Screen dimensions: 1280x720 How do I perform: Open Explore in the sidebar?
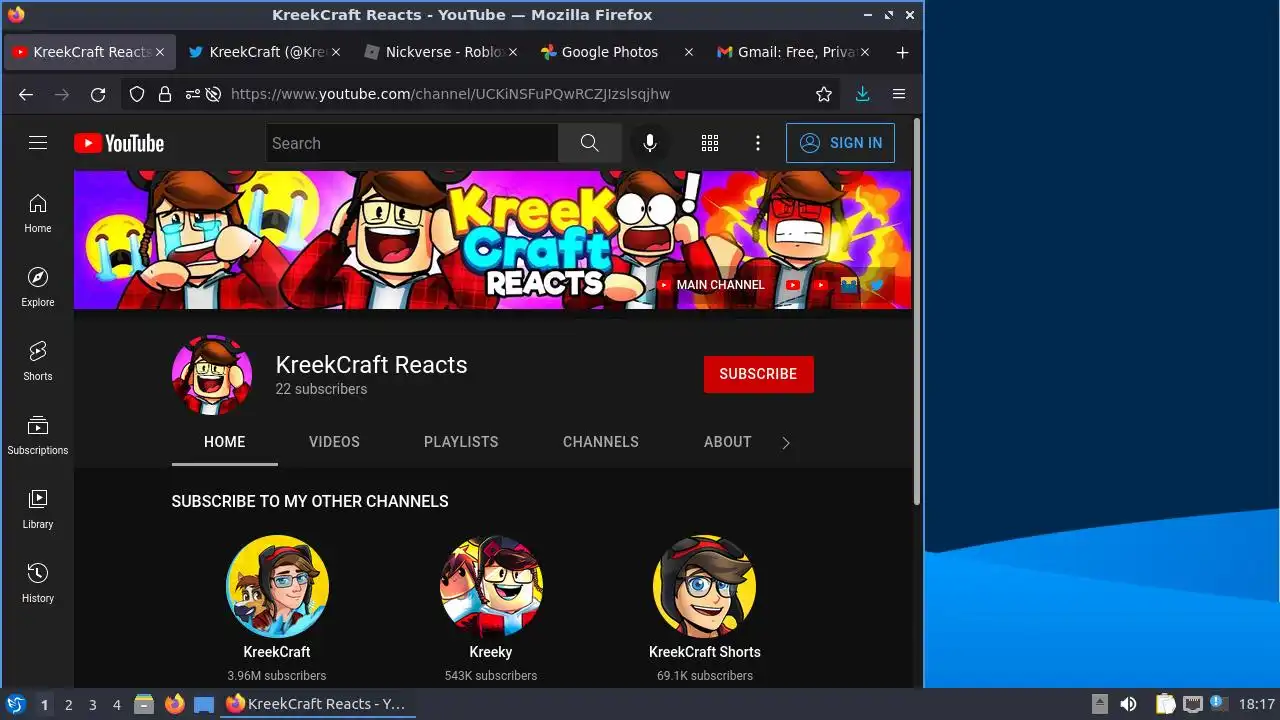[x=38, y=287]
